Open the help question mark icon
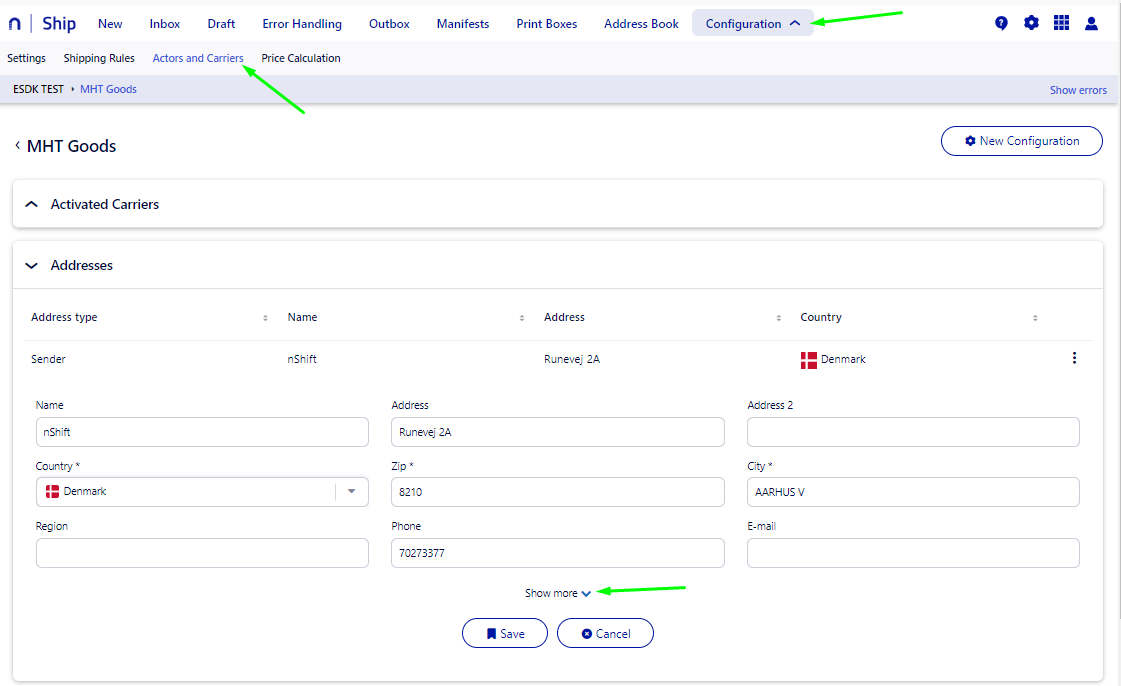1121x686 pixels. click(x=1001, y=23)
